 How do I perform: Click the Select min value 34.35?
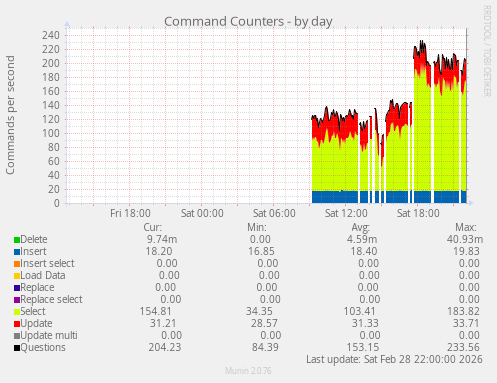[x=259, y=311]
